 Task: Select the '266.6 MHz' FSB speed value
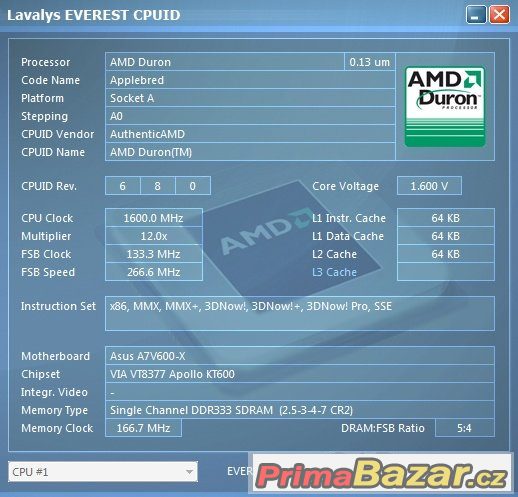pos(154,272)
